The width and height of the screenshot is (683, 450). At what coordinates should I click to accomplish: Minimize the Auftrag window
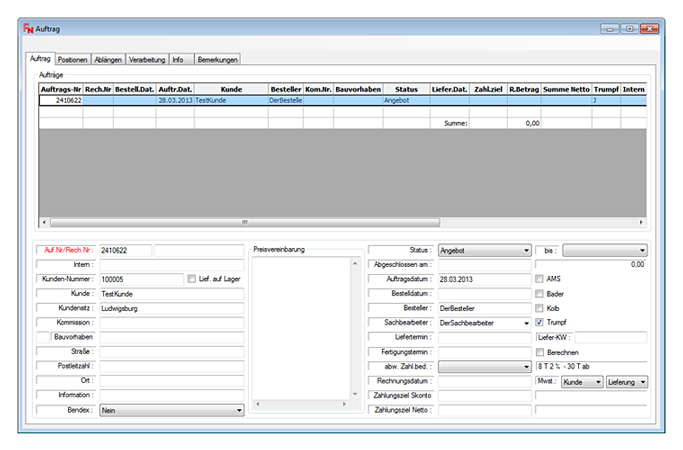point(610,29)
